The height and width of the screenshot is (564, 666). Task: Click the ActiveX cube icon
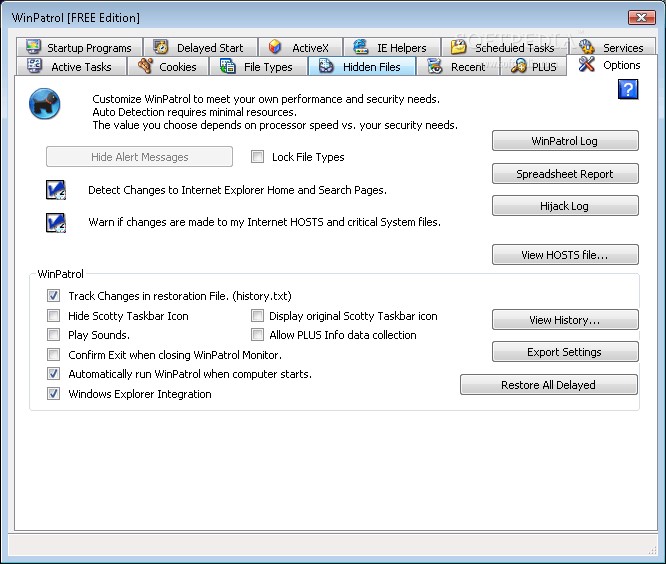coord(275,47)
